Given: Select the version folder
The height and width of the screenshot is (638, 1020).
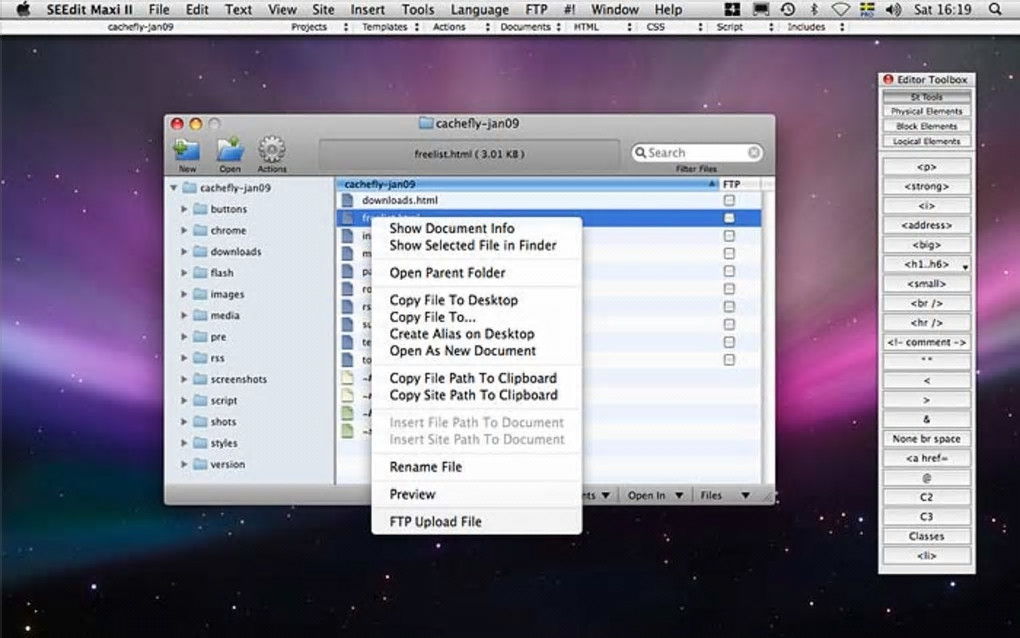Looking at the screenshot, I should click(x=228, y=464).
